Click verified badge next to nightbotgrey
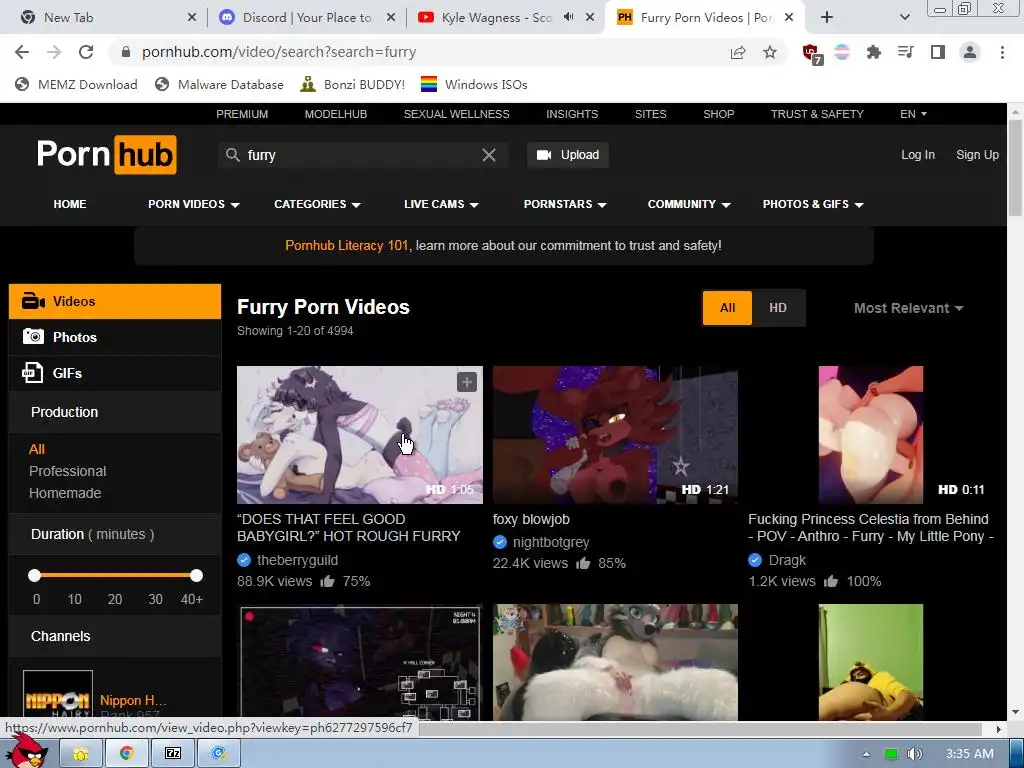Image resolution: width=1024 pixels, height=768 pixels. click(x=500, y=542)
